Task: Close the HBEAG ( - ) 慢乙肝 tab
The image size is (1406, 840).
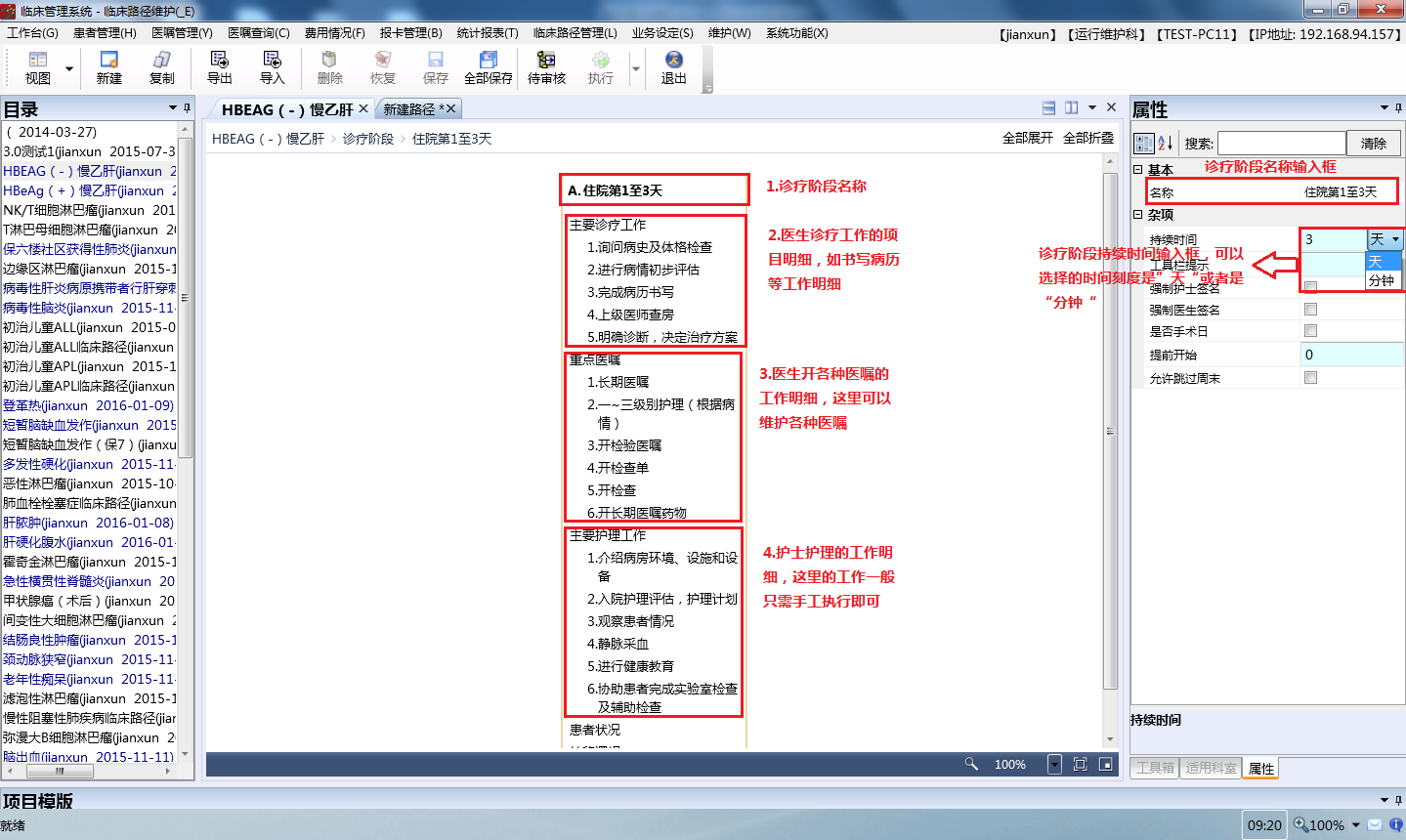Action: click(x=363, y=108)
